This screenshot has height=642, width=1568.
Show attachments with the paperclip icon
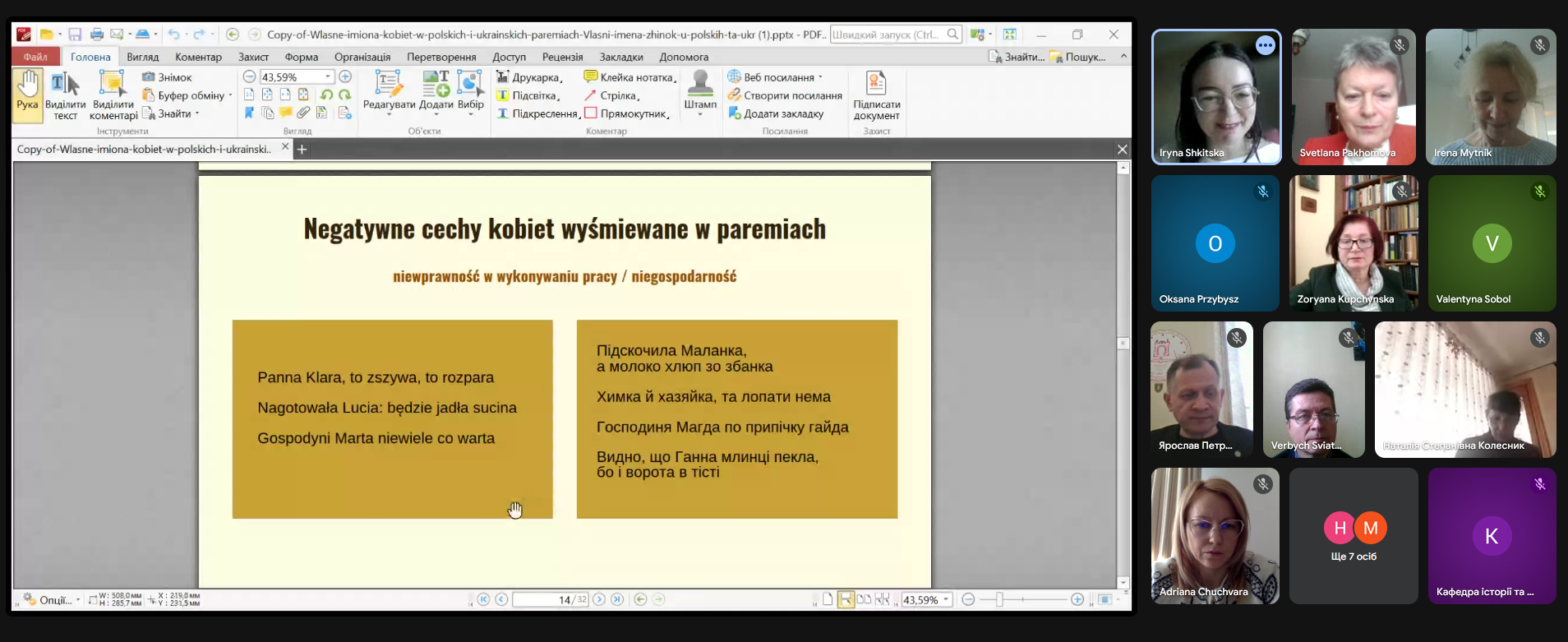point(303,113)
